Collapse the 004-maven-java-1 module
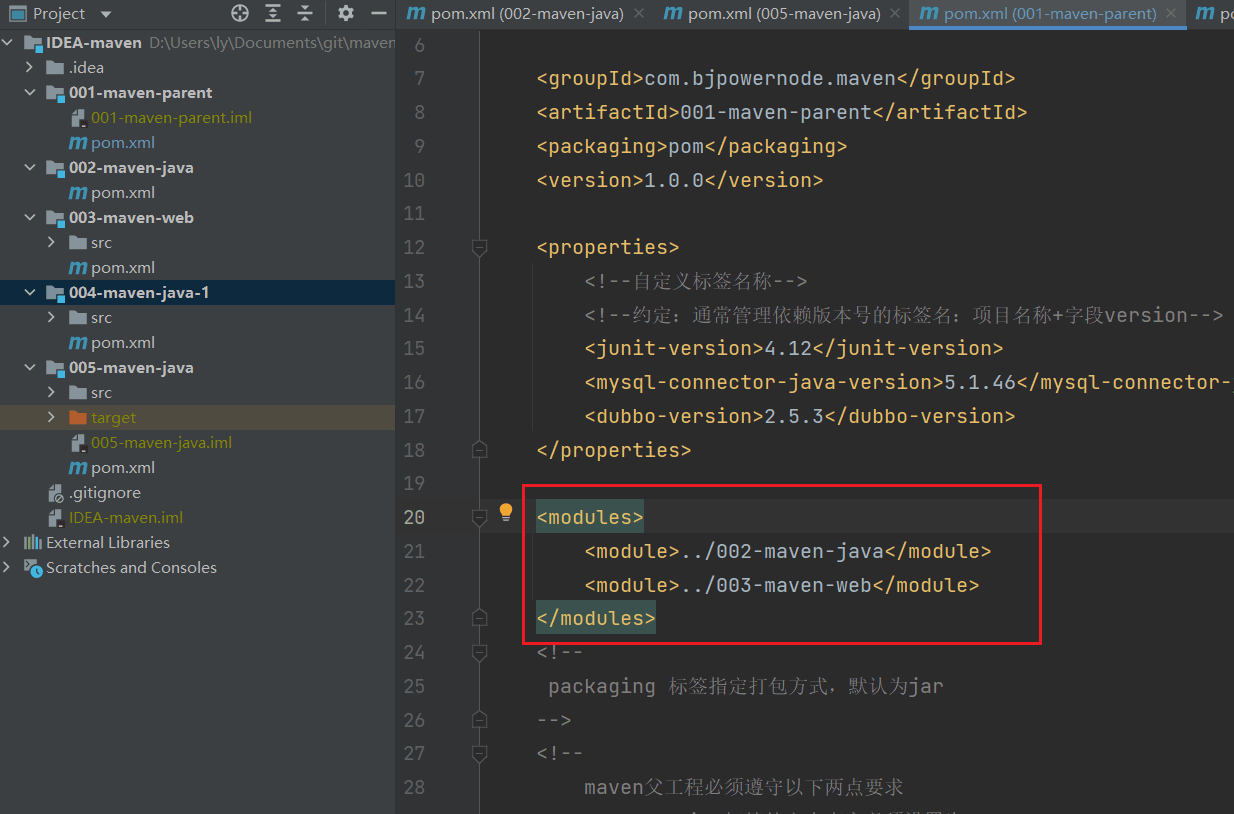Image resolution: width=1234 pixels, height=814 pixels. (x=30, y=293)
